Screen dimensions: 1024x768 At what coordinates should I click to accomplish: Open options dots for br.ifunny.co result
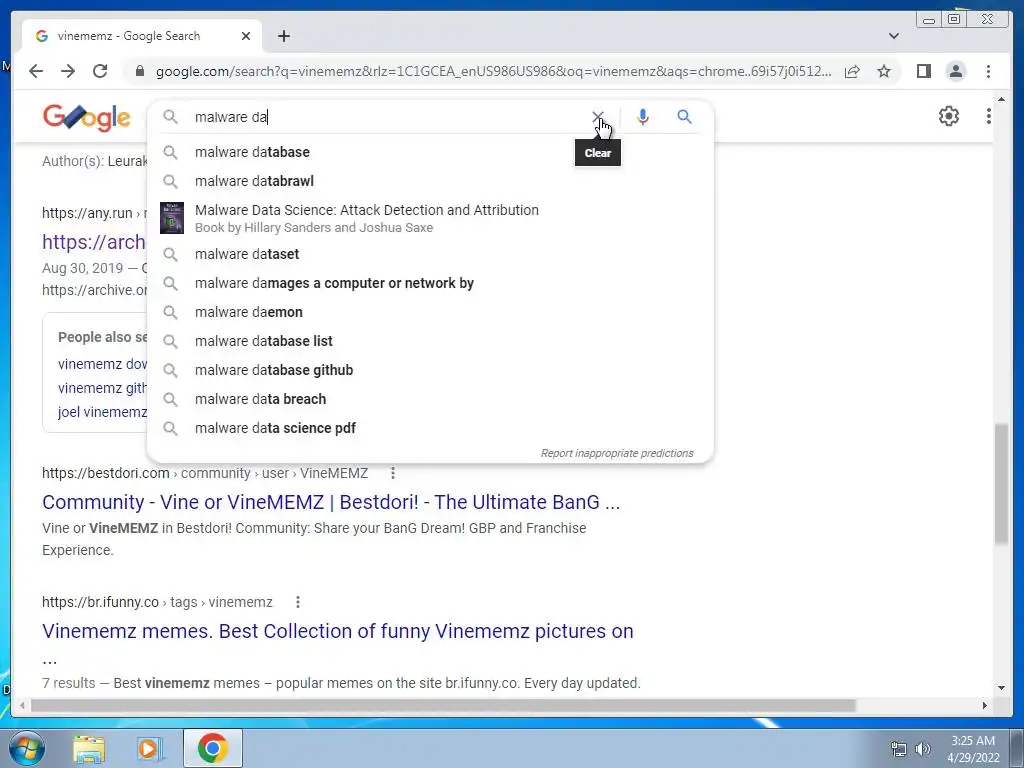coord(298,602)
